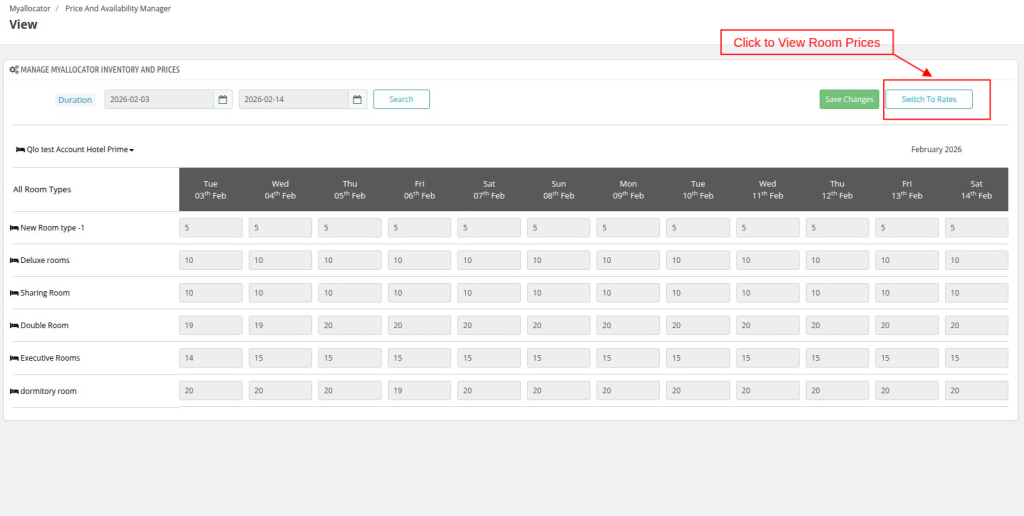This screenshot has height=516, width=1024.
Task: Open calendar picker for end date
Action: pos(358,99)
